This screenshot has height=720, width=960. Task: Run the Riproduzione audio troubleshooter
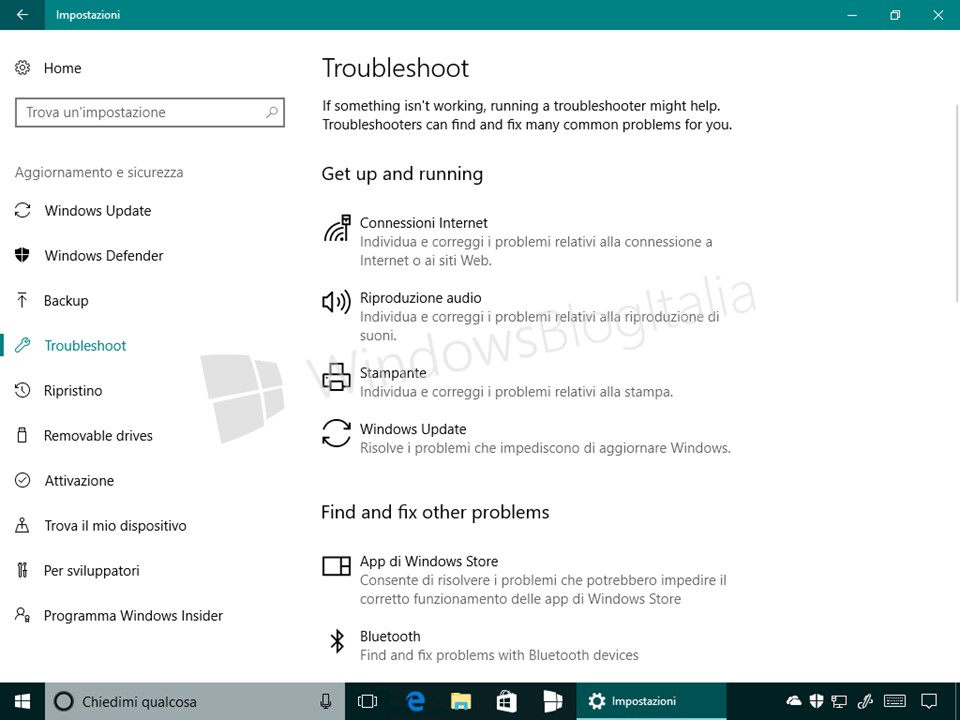tap(527, 316)
